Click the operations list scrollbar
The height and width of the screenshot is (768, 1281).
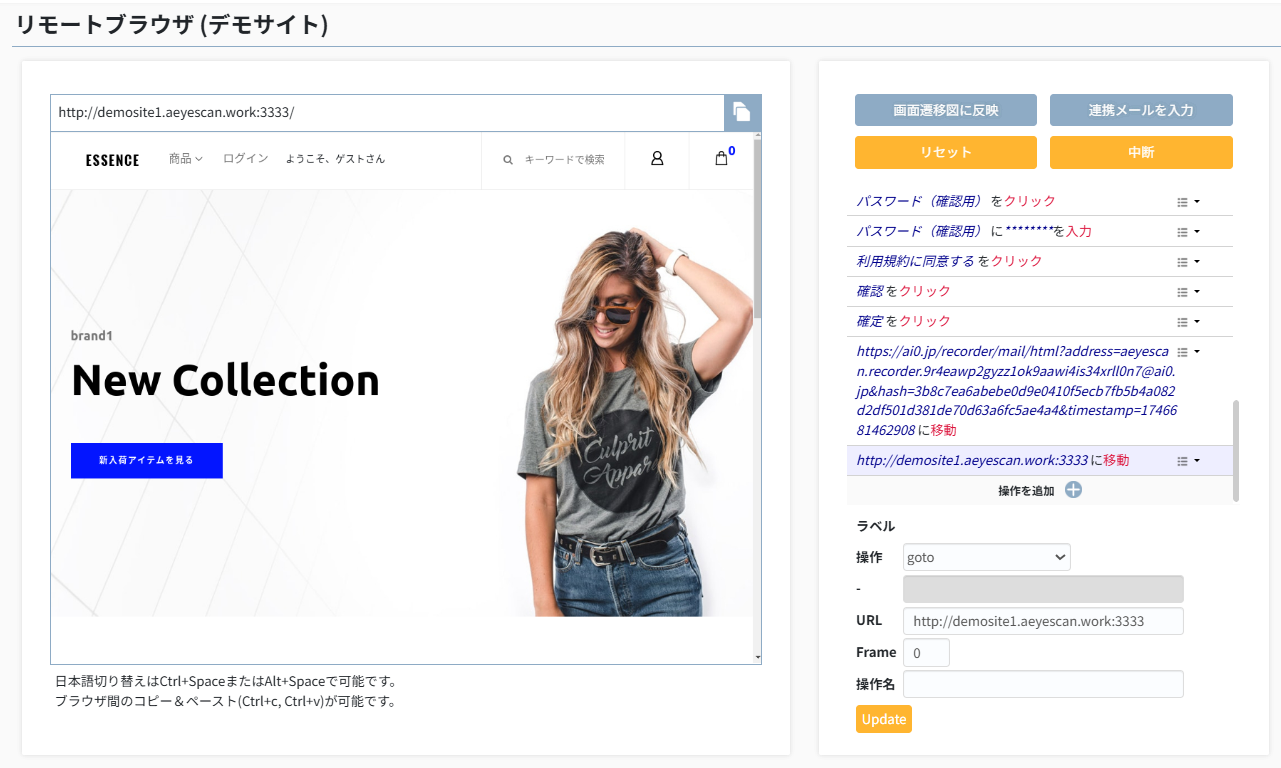1236,450
